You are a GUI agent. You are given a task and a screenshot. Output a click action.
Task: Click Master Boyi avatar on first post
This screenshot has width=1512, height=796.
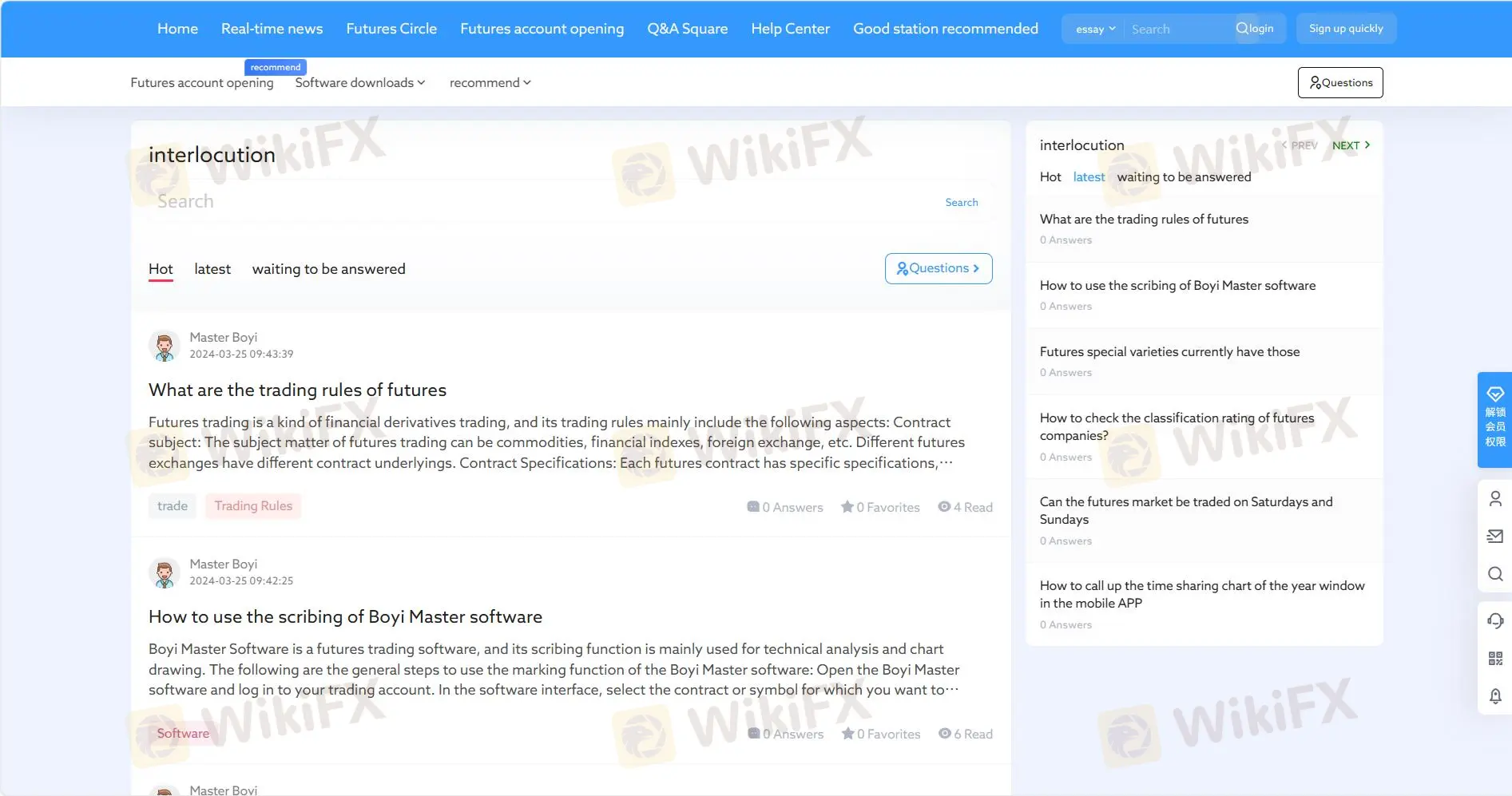click(165, 347)
